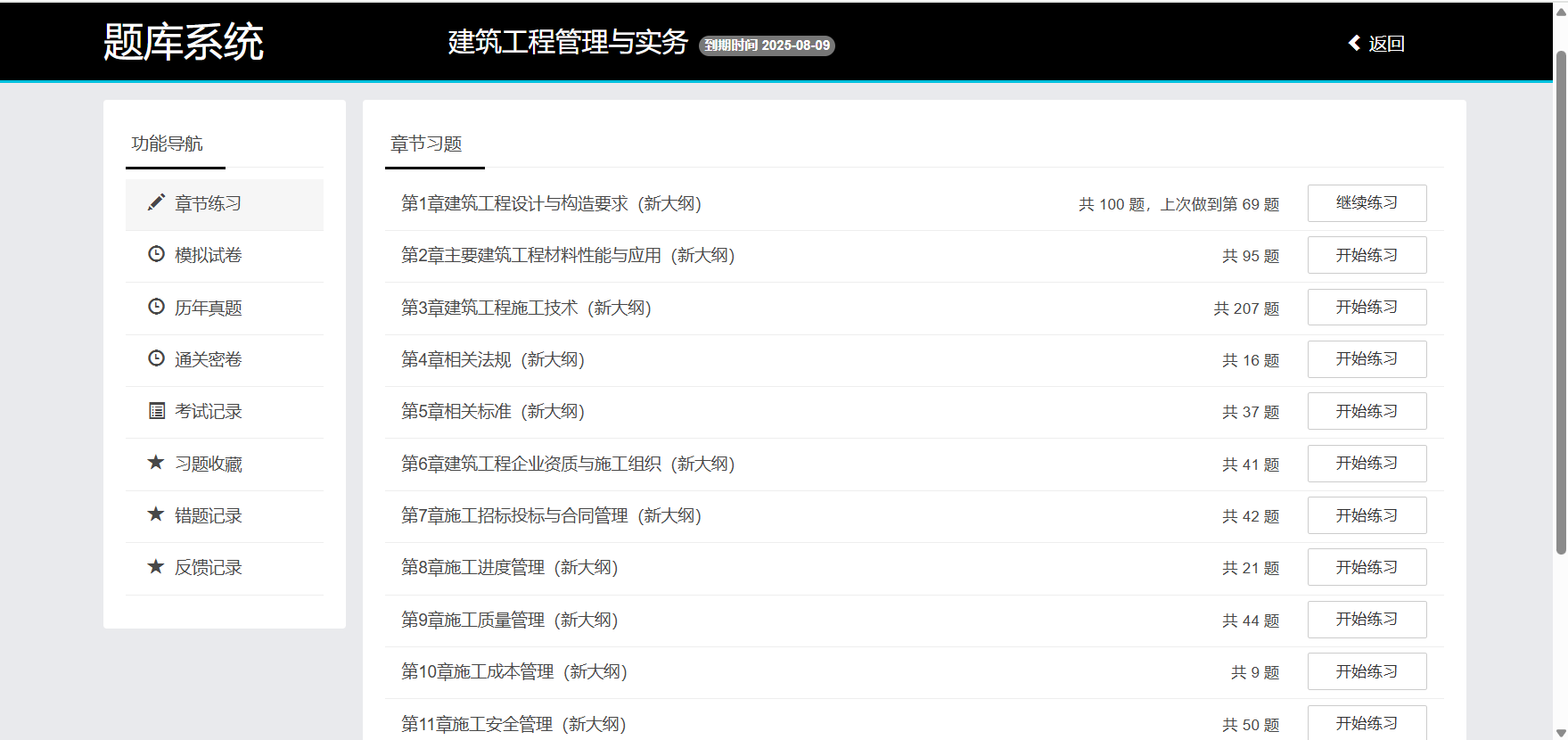Click chapter title 第1章建筑工程设计与构造要求
Viewport: 1568px width, 740px height.
[551, 204]
